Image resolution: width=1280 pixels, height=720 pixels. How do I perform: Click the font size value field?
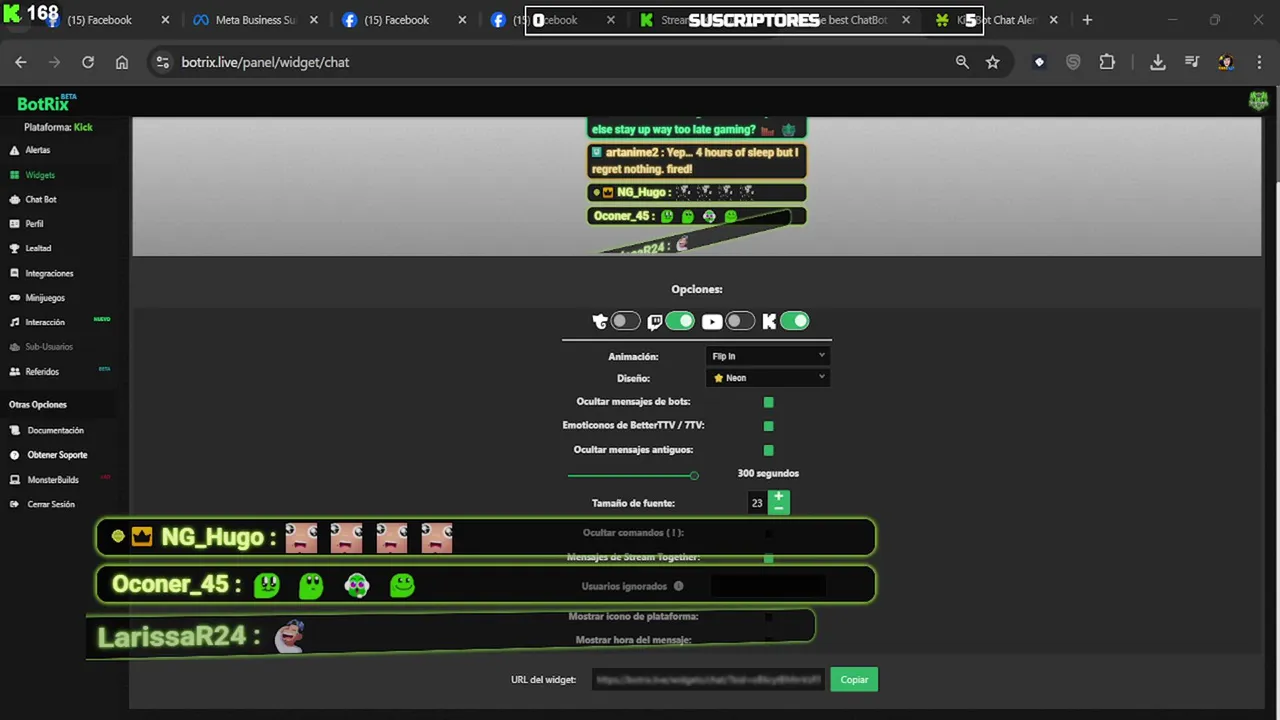point(757,503)
